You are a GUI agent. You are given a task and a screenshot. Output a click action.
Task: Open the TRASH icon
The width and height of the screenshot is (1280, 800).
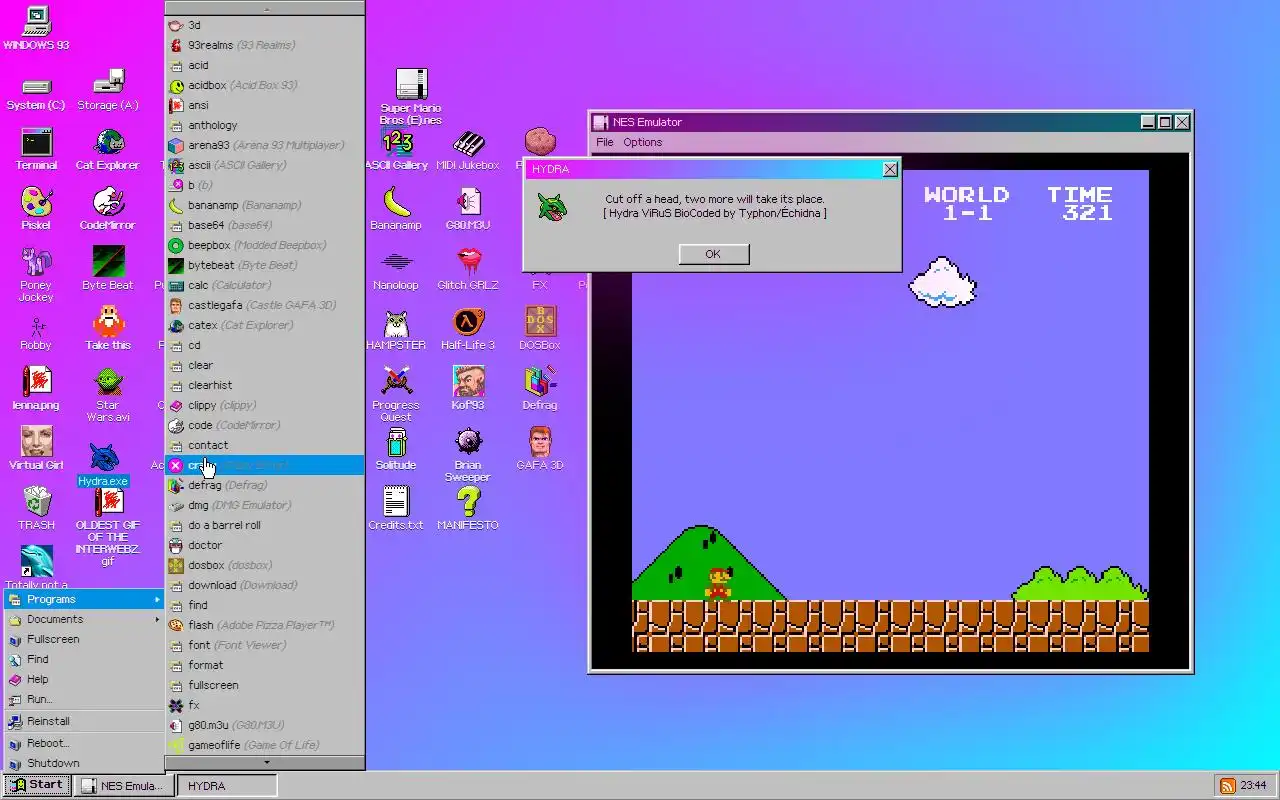coord(36,509)
